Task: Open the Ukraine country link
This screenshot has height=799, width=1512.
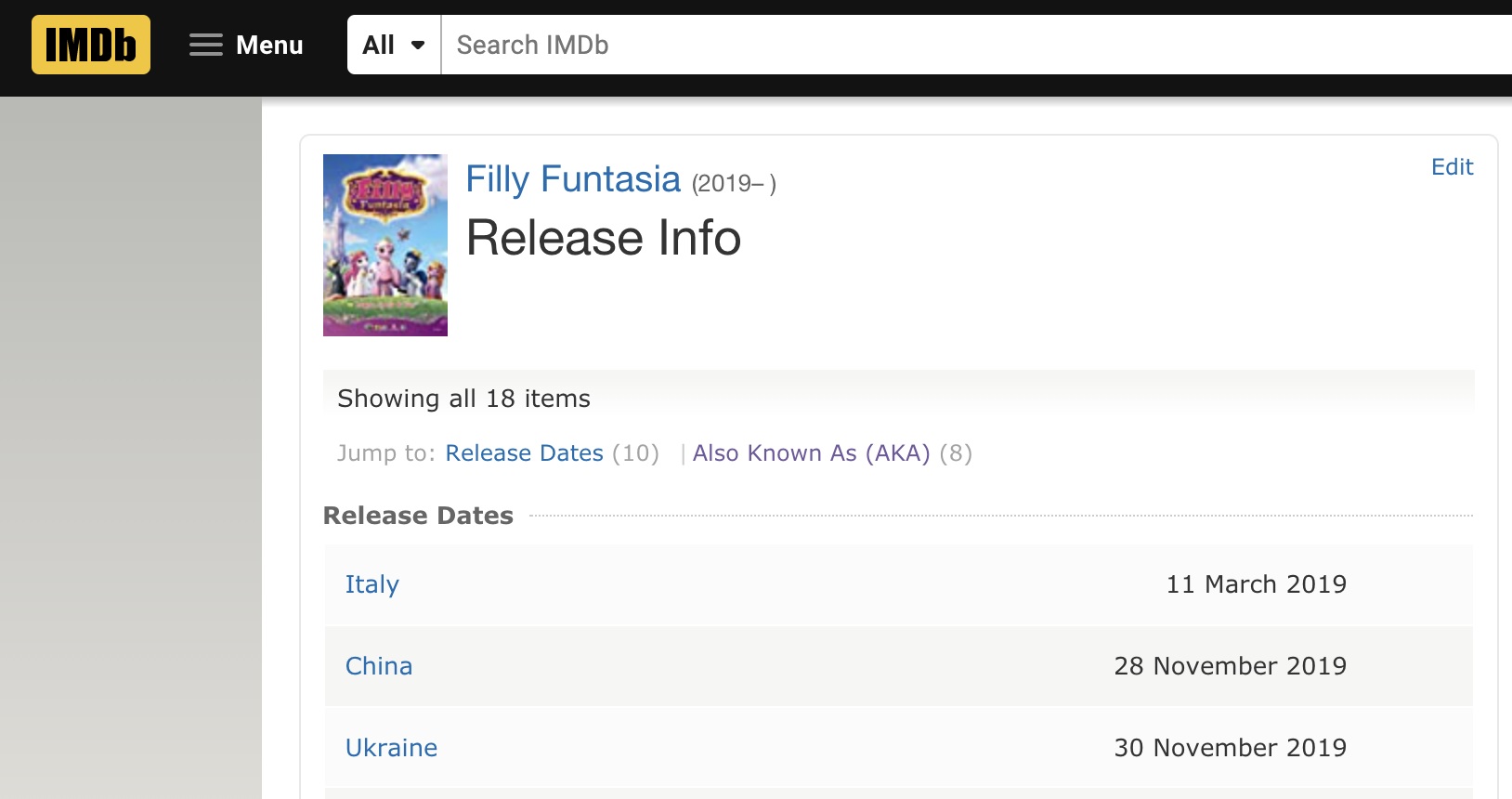Action: (391, 748)
